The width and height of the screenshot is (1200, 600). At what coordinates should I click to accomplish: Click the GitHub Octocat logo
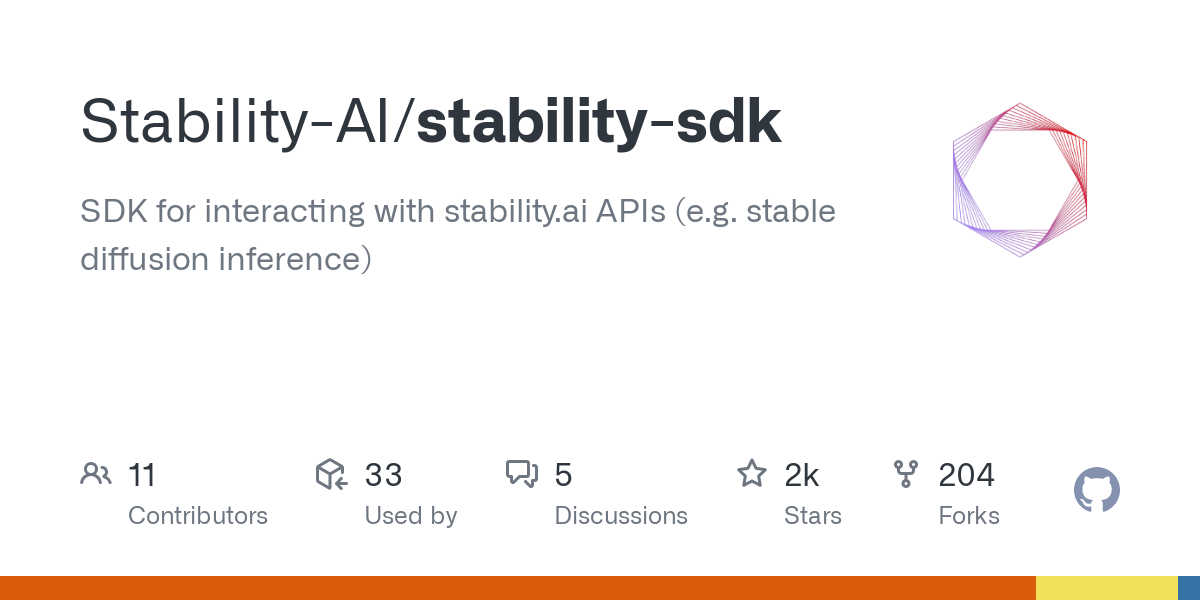click(1096, 491)
